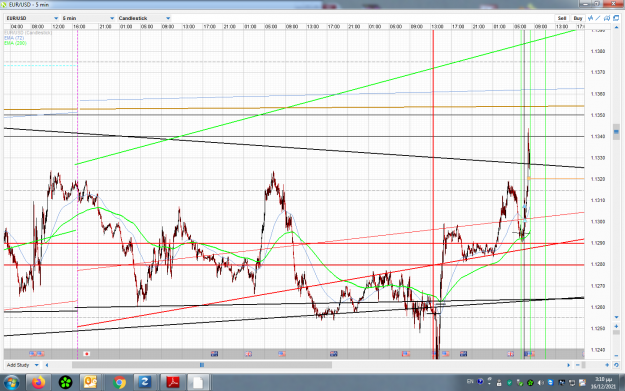This screenshot has height=391, width=625.
Task: Click the chart settings icon next to the line tool
Action: coord(607,18)
